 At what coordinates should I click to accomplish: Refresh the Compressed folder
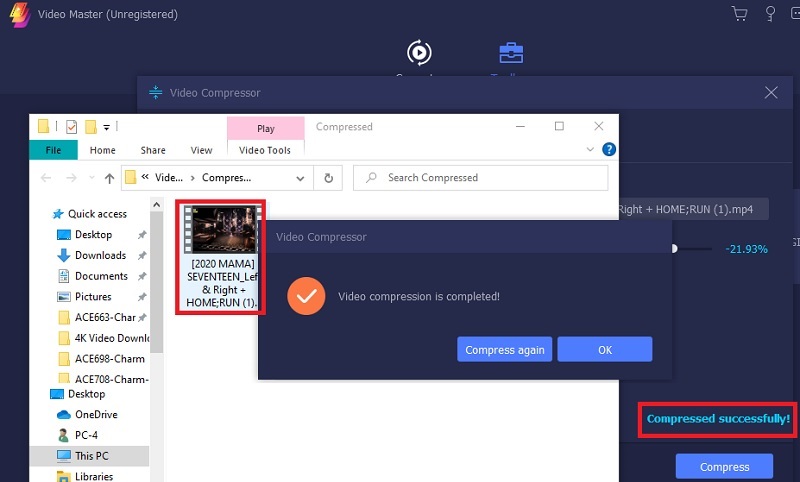329,178
